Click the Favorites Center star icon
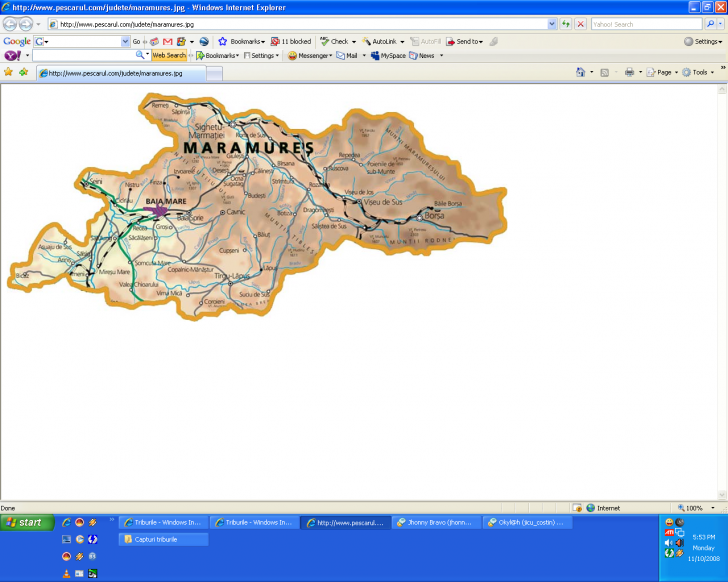 tap(9, 72)
